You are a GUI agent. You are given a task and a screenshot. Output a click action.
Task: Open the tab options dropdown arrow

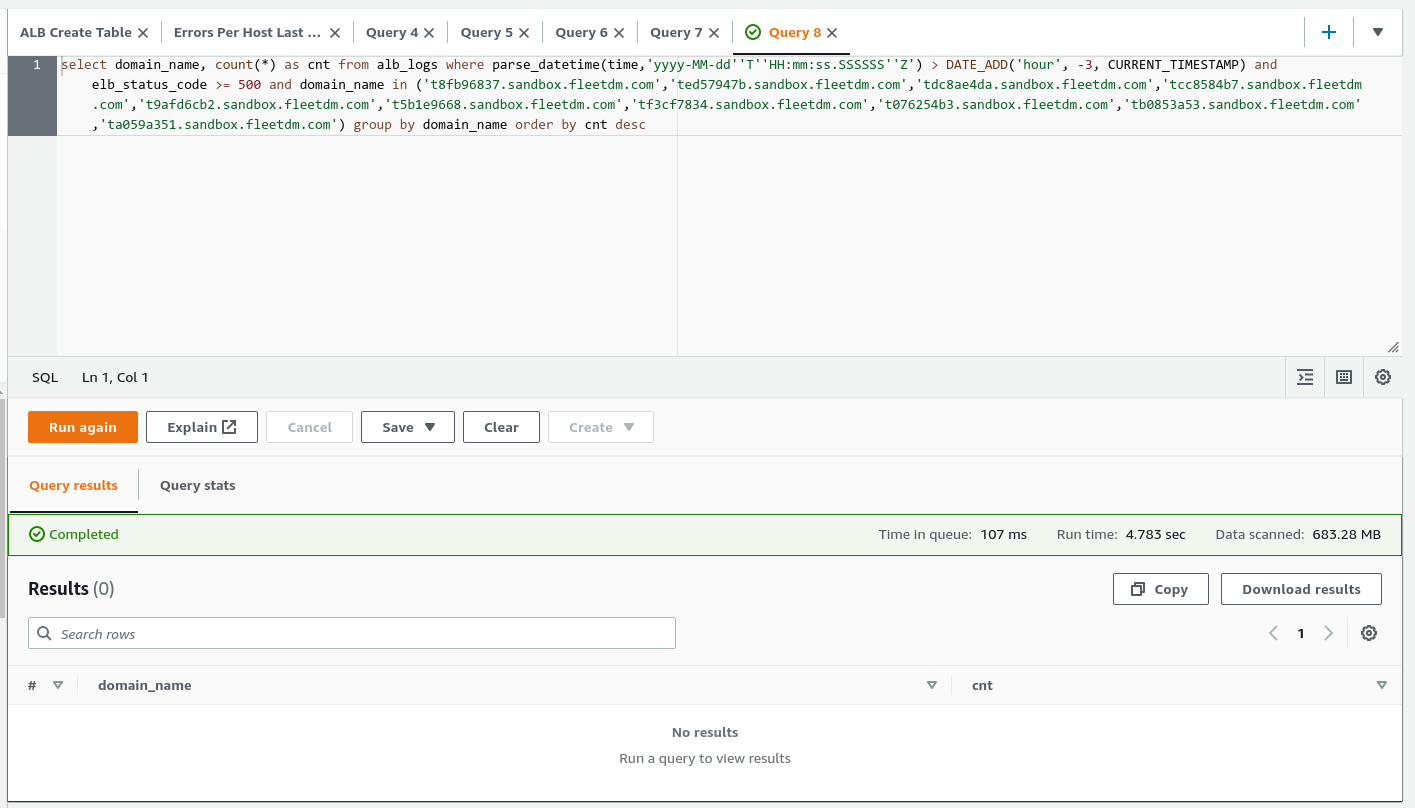pyautogui.click(x=1378, y=32)
